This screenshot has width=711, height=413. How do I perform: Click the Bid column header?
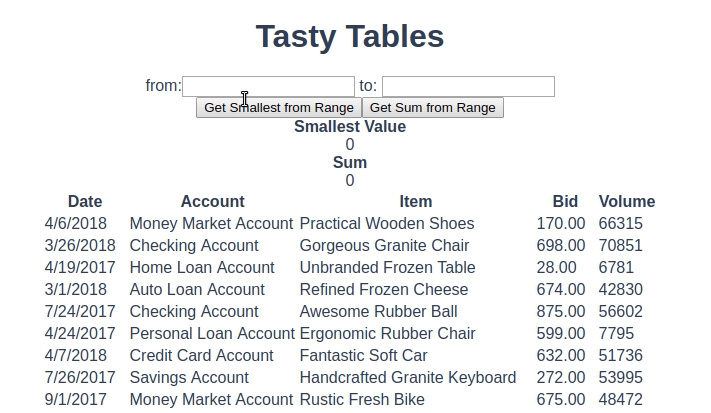[565, 201]
